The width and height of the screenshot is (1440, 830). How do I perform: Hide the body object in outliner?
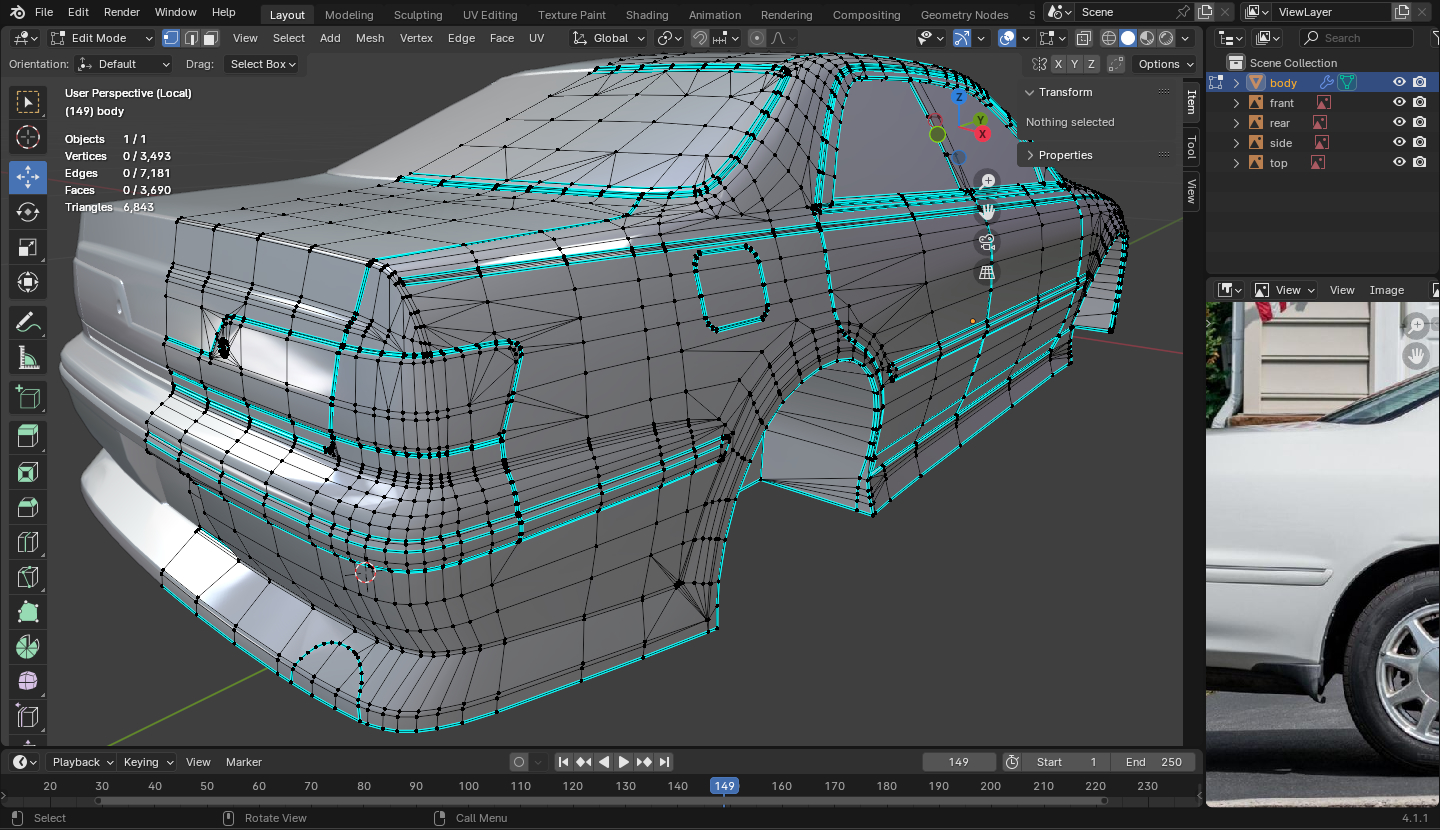[x=1399, y=83]
